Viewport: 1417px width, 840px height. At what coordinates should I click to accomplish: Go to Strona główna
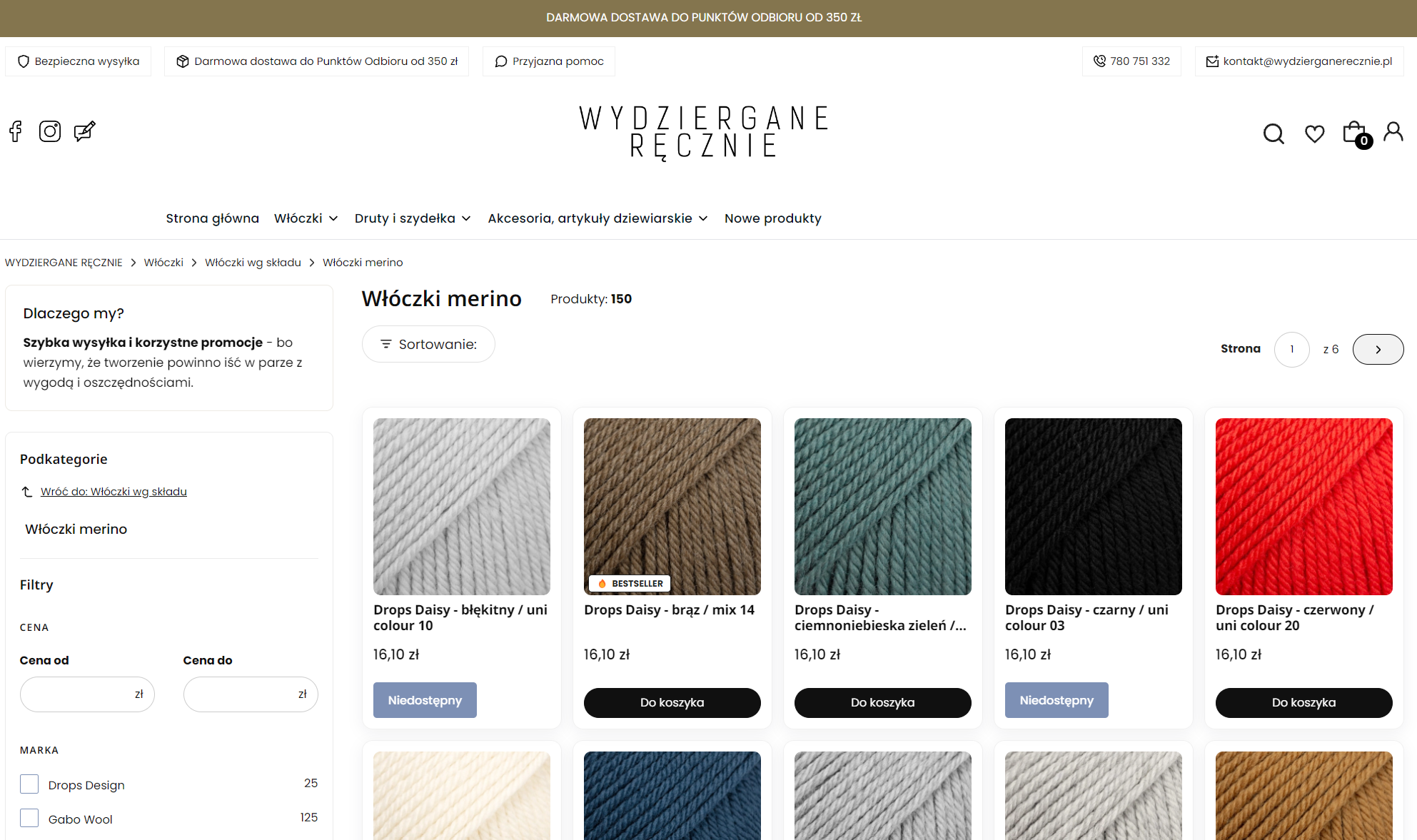click(212, 218)
